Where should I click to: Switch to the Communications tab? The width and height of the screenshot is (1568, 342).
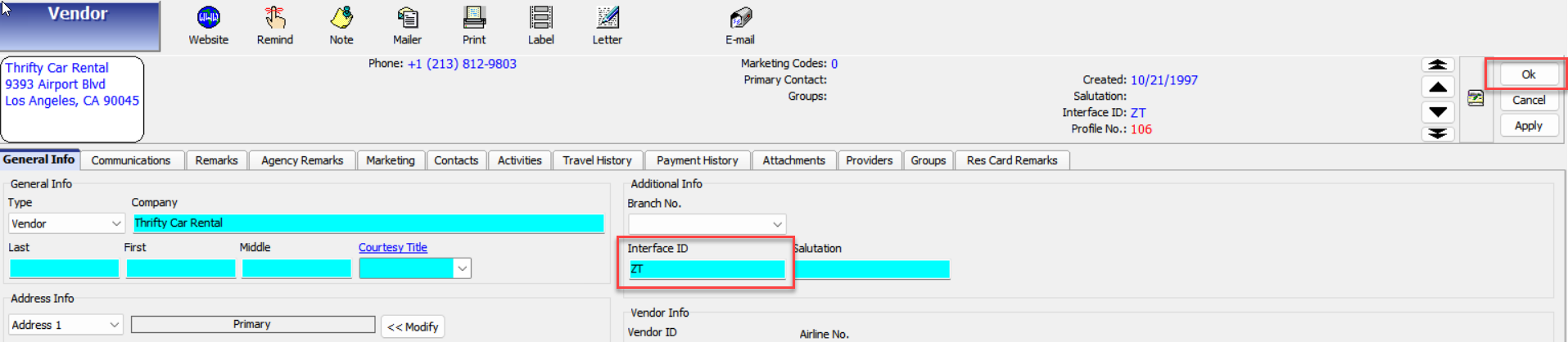(131, 160)
